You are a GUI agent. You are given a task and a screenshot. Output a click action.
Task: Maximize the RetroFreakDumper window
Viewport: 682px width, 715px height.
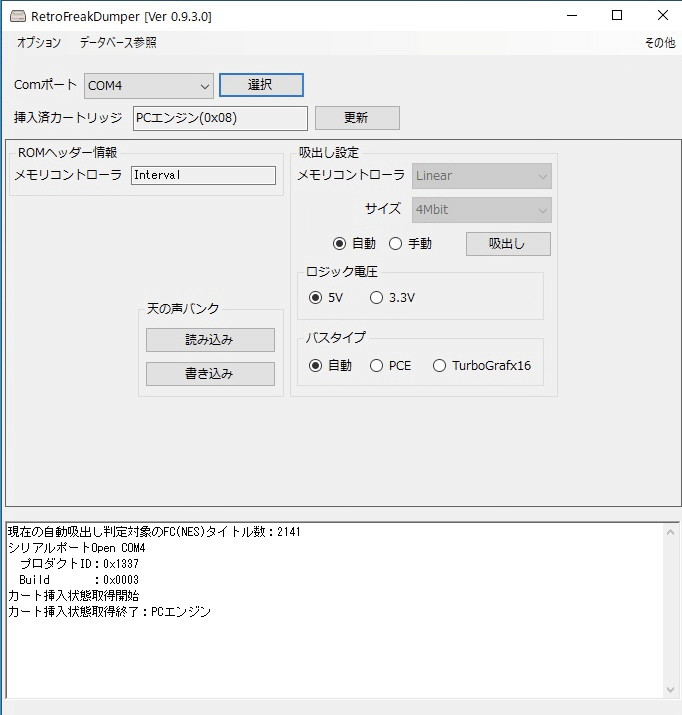coord(617,16)
